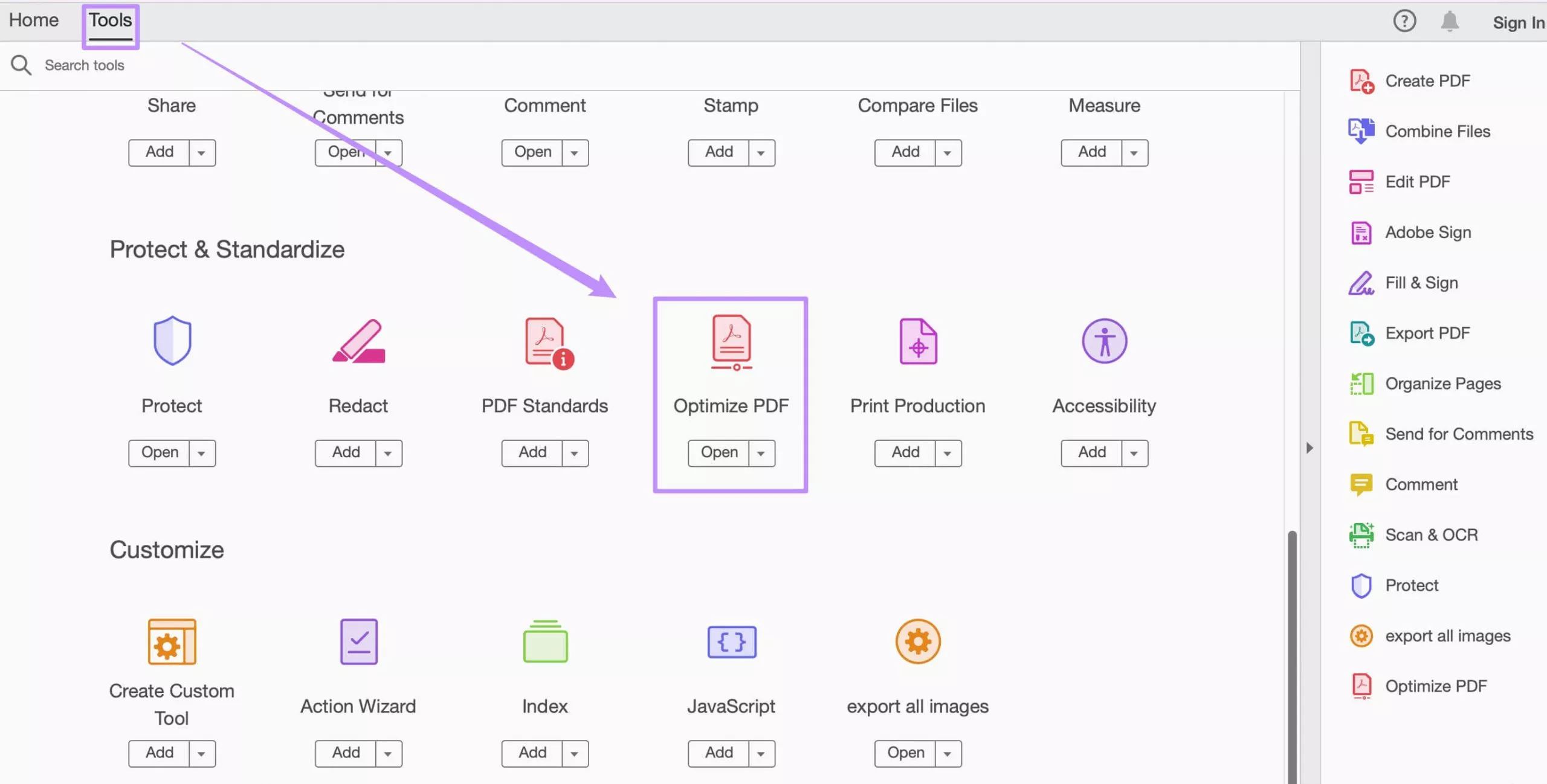The height and width of the screenshot is (784, 1547).
Task: Open the Accessibility tool icon
Action: click(x=1104, y=341)
